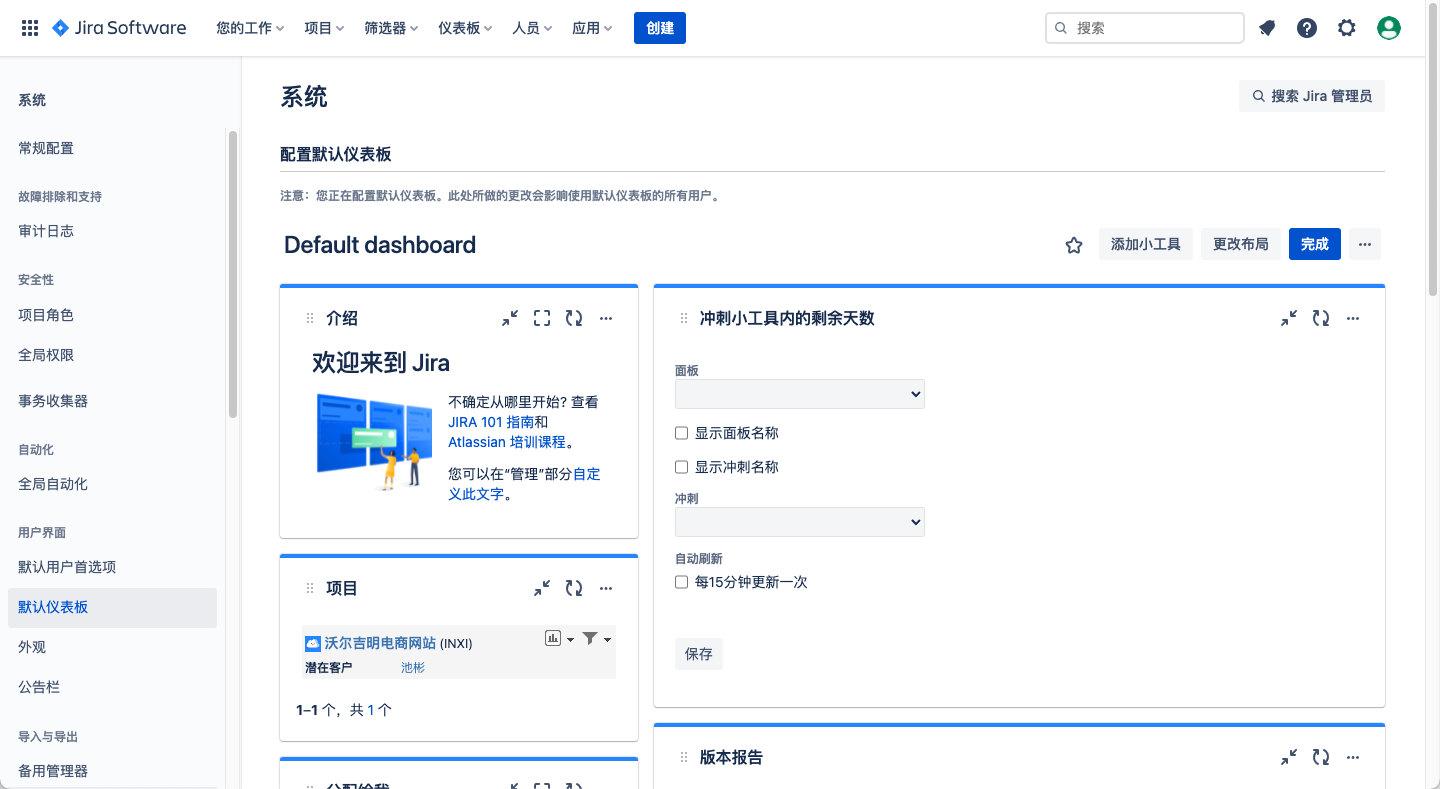Select 公告栏 in the sidebar
This screenshot has height=789, width=1440.
pyautogui.click(x=112, y=687)
